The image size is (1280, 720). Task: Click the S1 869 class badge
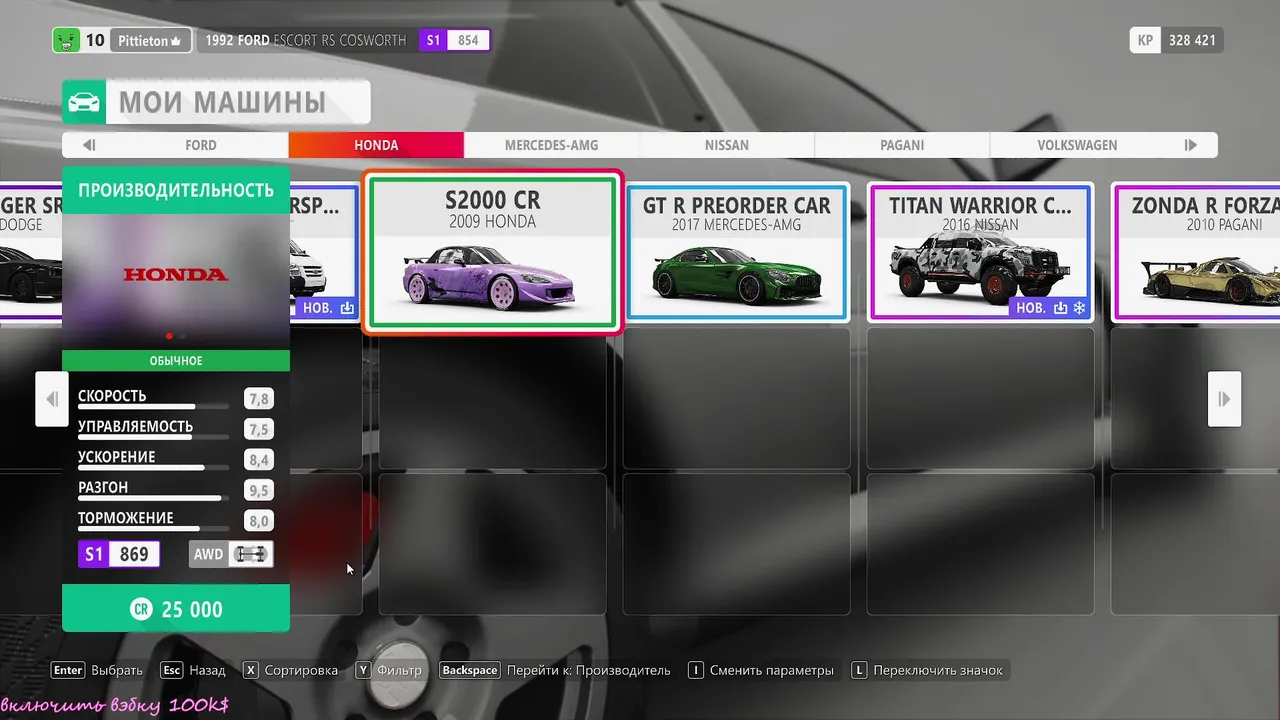(119, 554)
